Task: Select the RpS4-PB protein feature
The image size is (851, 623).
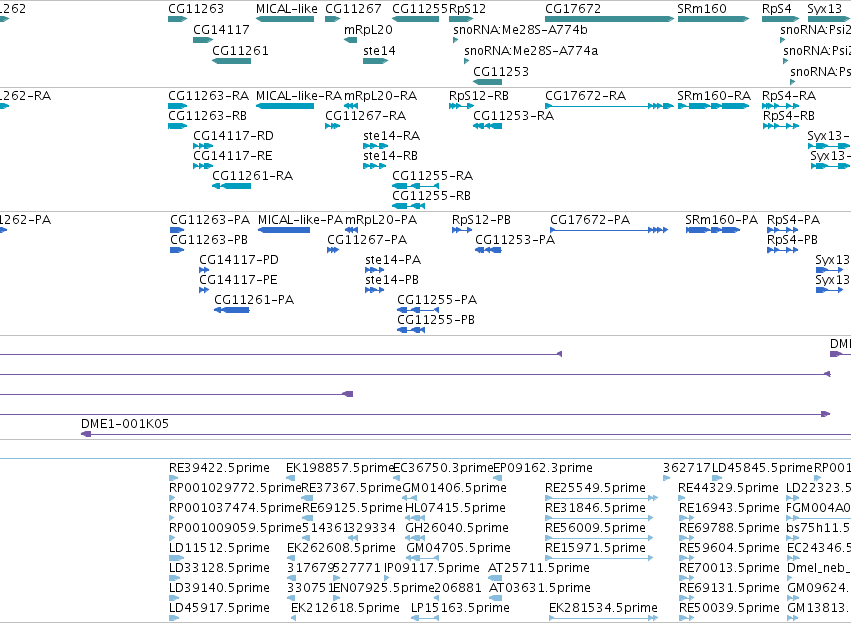Action: coord(783,250)
